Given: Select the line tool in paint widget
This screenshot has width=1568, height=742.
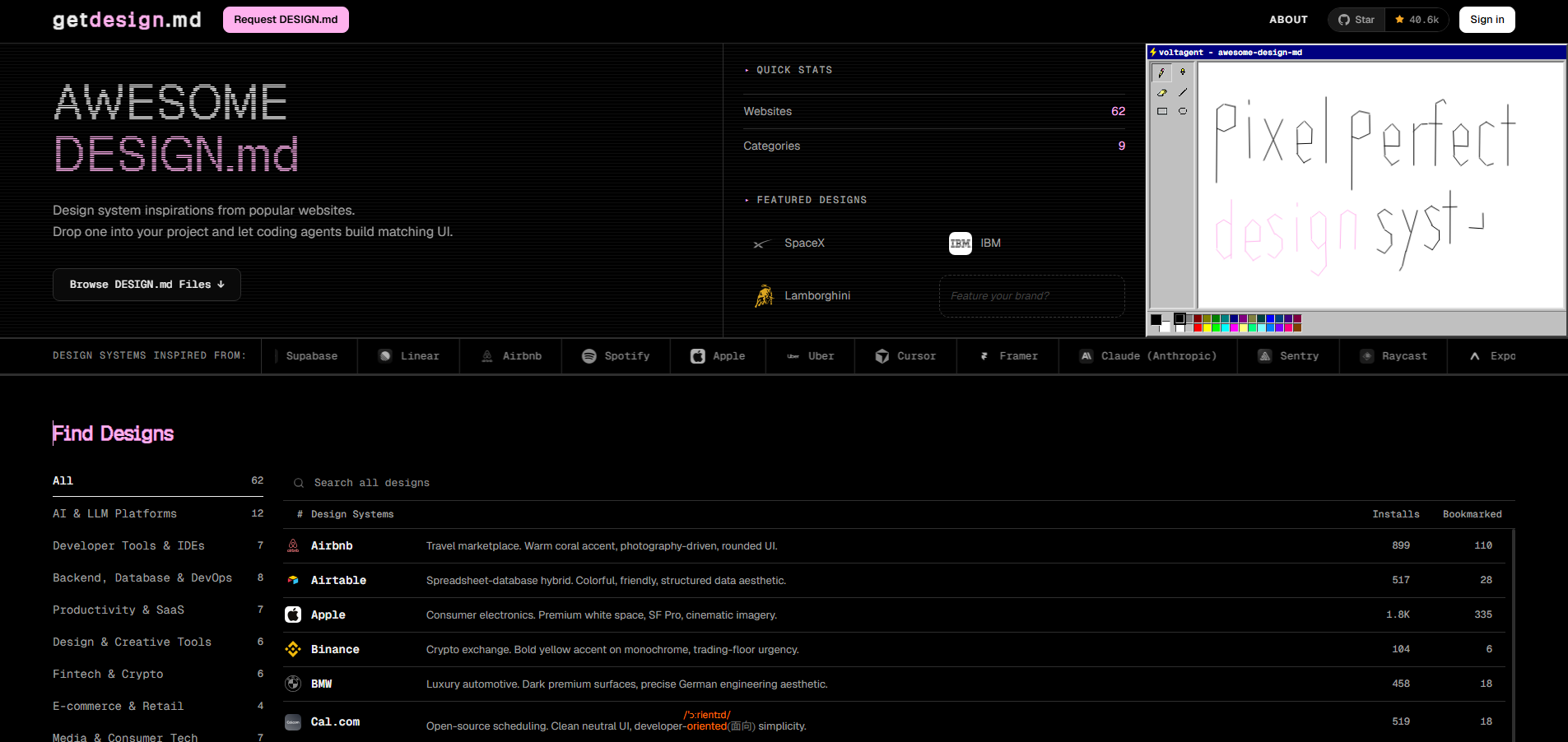Looking at the screenshot, I should 1183,92.
